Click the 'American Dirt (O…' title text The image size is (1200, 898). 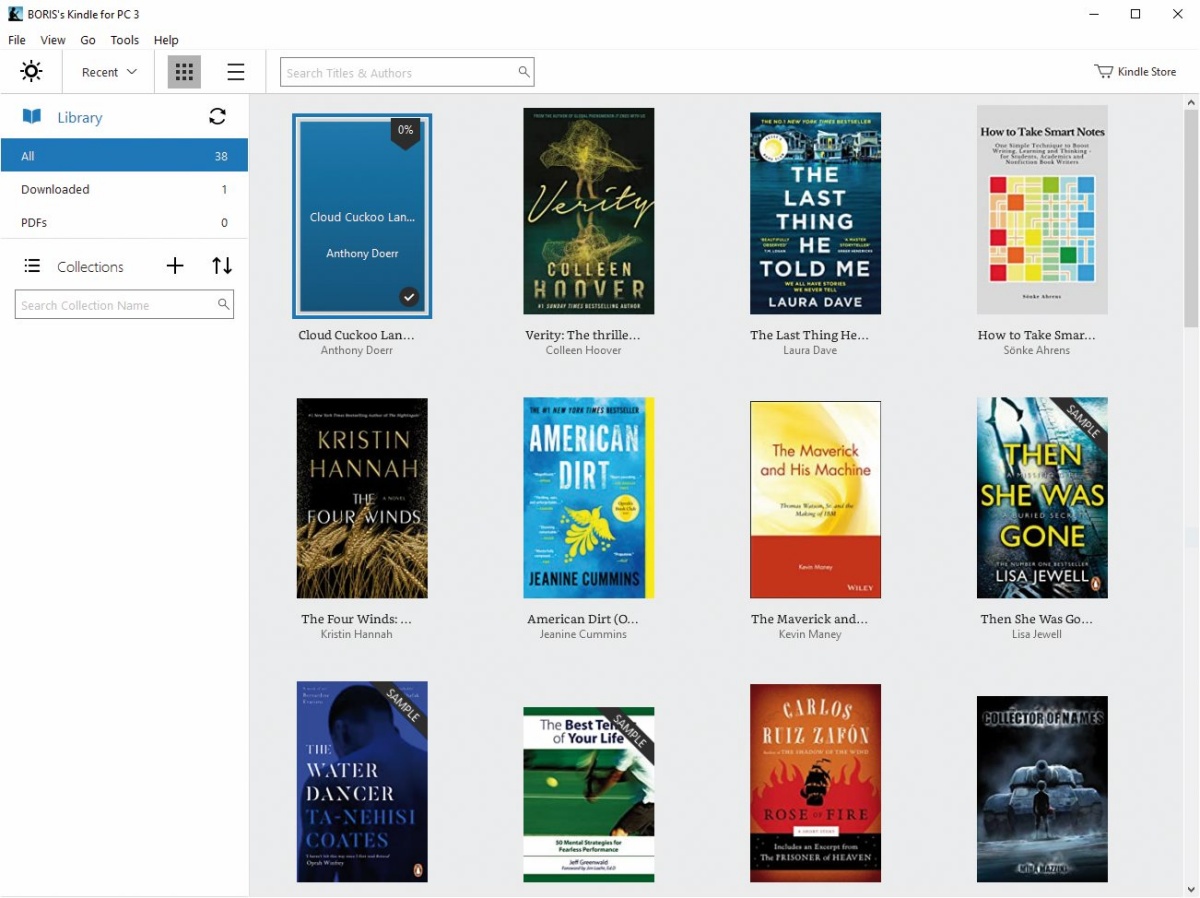(583, 619)
